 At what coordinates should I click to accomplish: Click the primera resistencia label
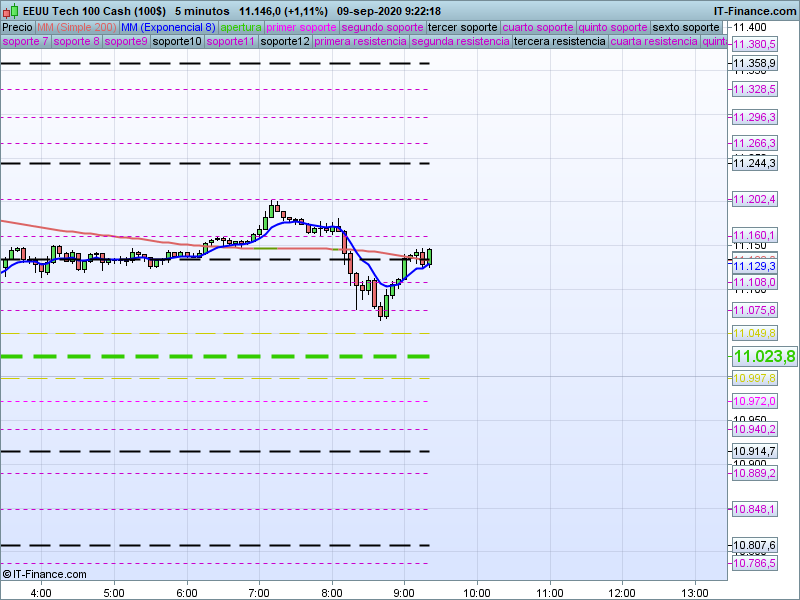point(359,42)
